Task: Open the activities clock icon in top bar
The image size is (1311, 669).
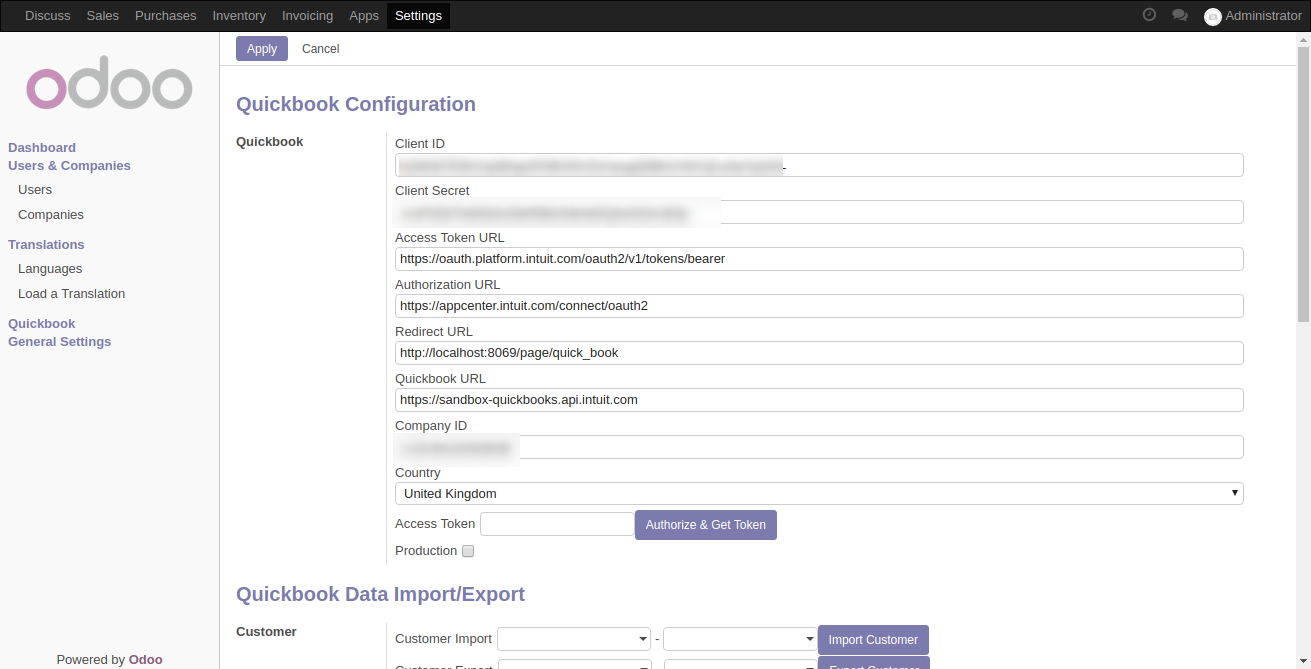Action: coord(1149,15)
